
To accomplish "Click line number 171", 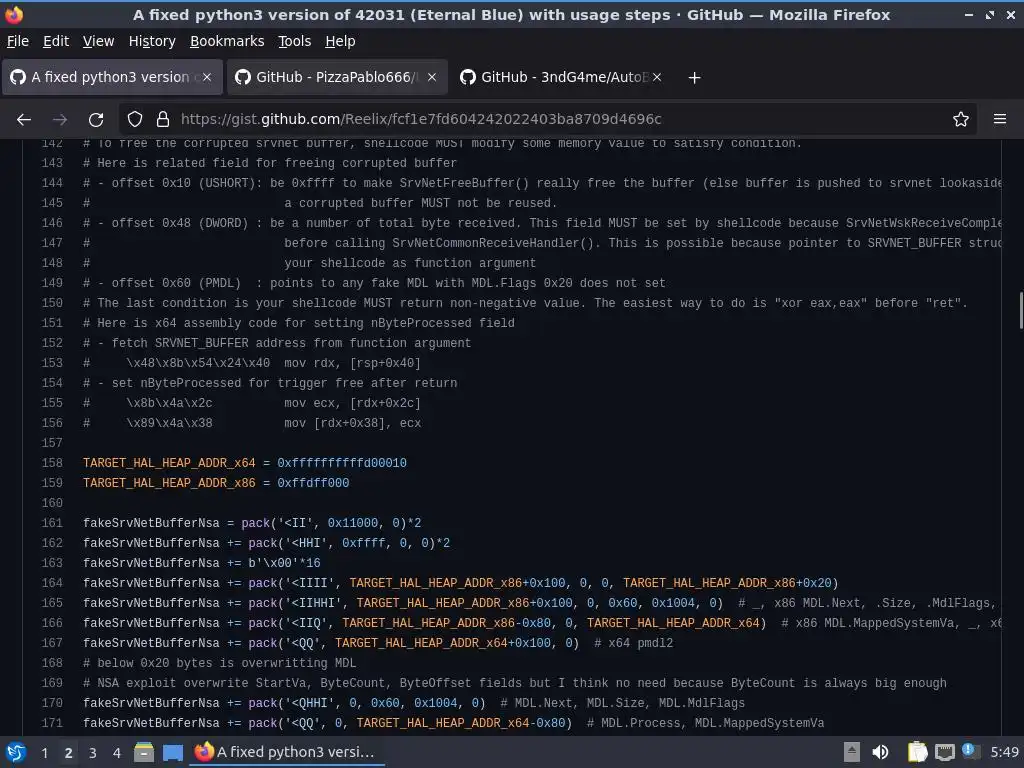I will (x=52, y=723).
